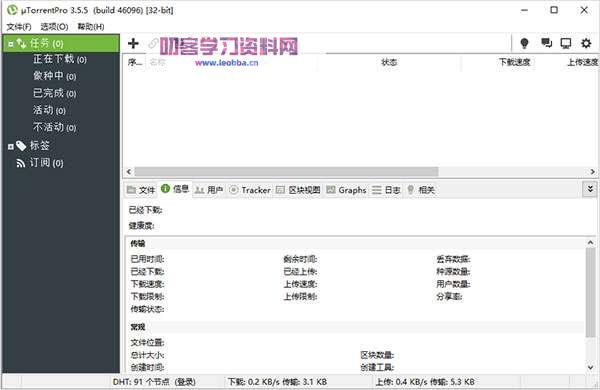Click the 文件位置 label
Screen dimensions: 600x390
pyautogui.click(x=147, y=343)
